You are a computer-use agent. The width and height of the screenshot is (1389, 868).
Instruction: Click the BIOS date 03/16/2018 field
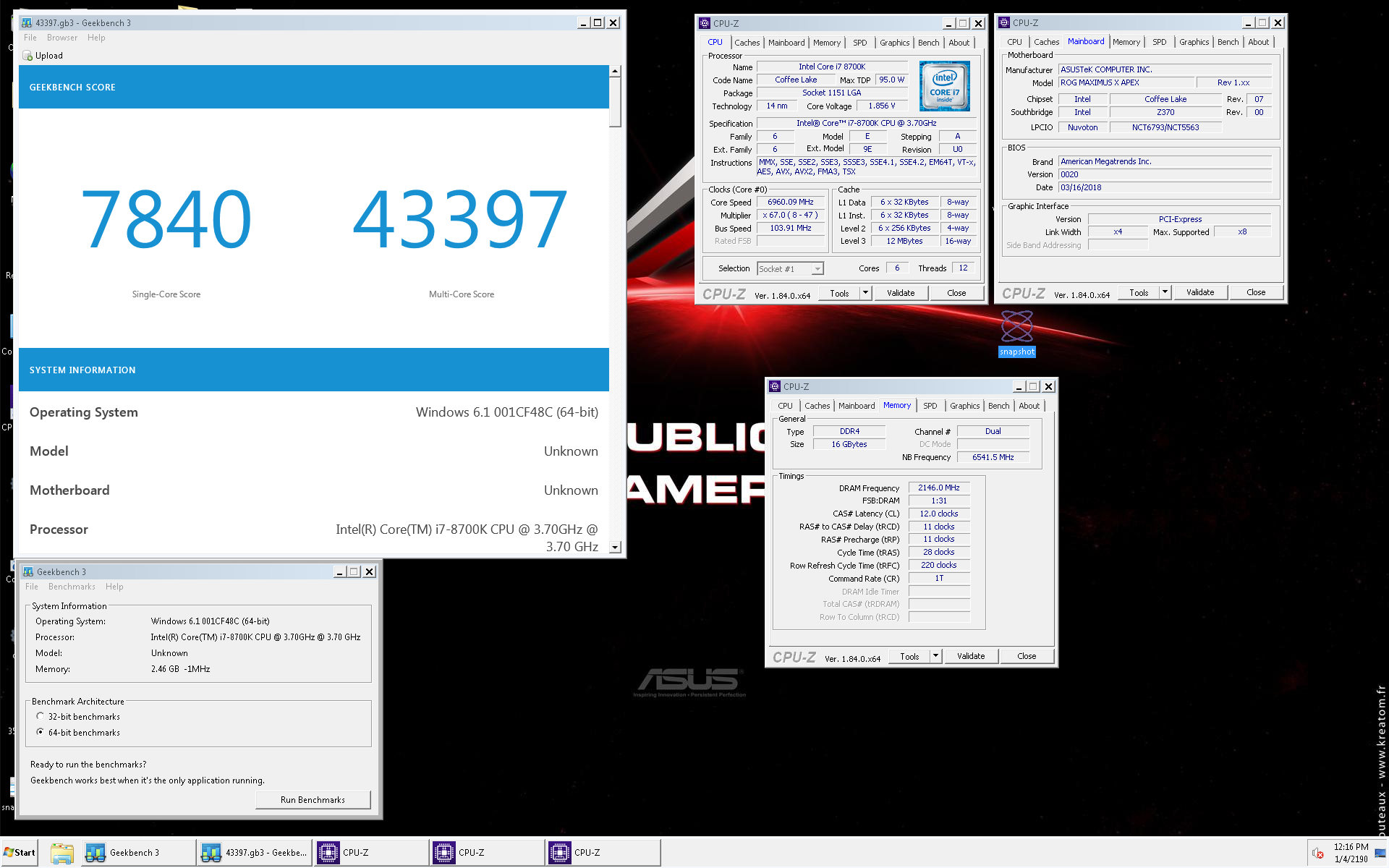(1165, 187)
